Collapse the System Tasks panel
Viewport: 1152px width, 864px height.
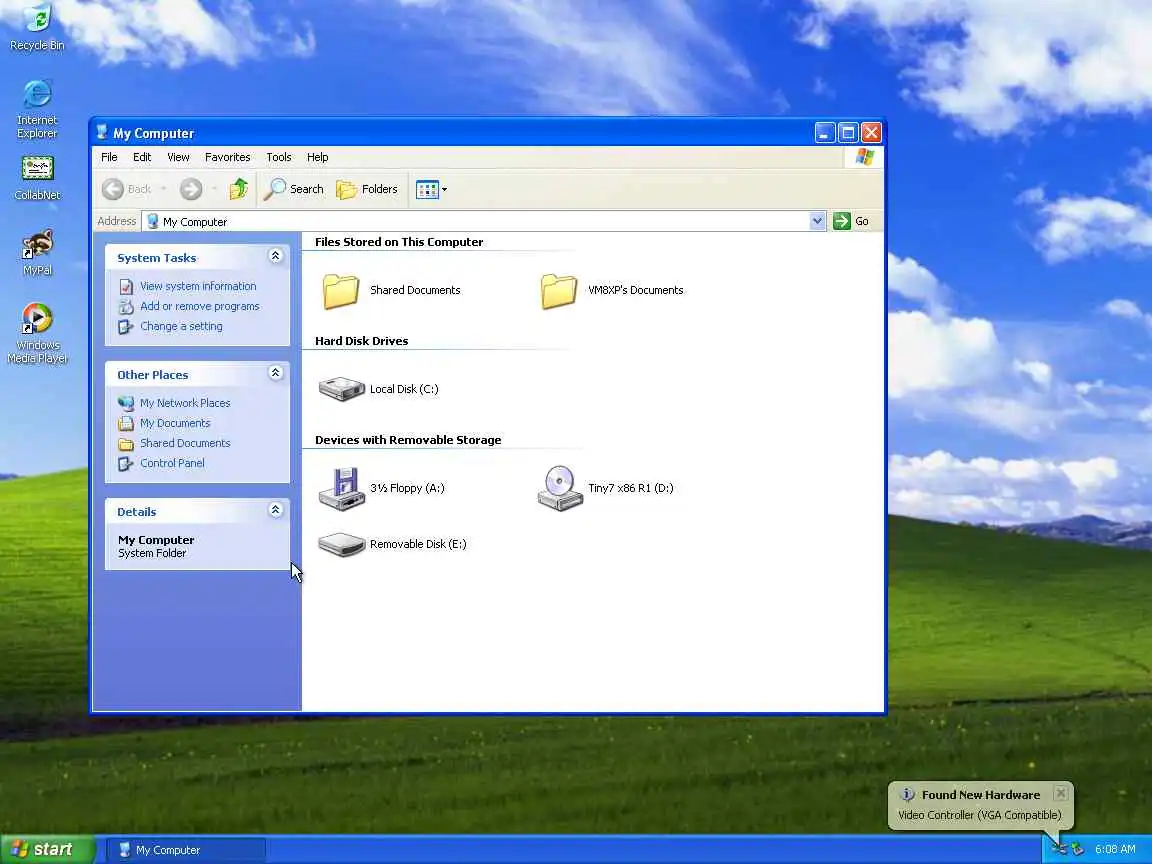[276, 256]
